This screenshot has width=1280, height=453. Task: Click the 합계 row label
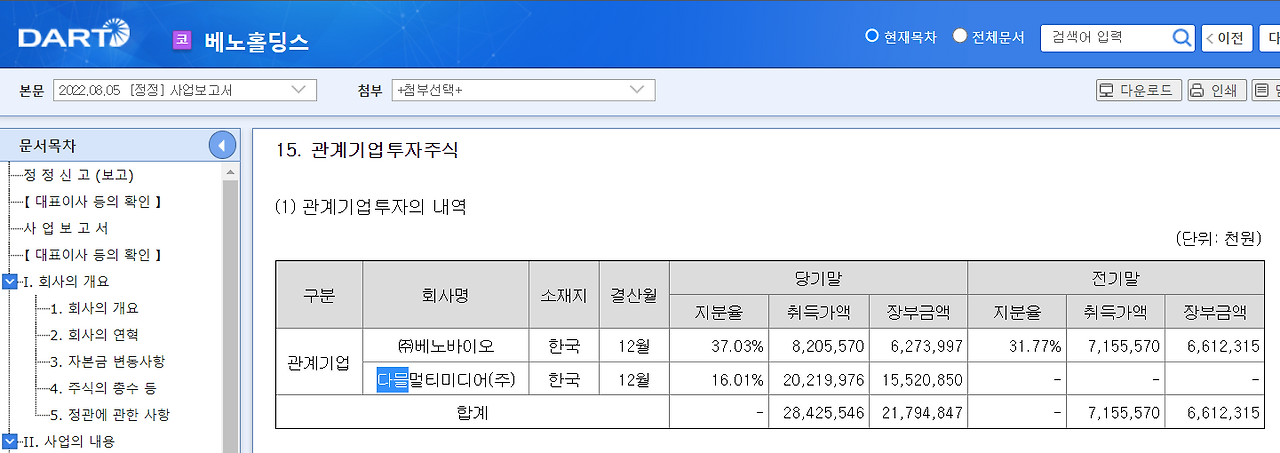pos(472,412)
